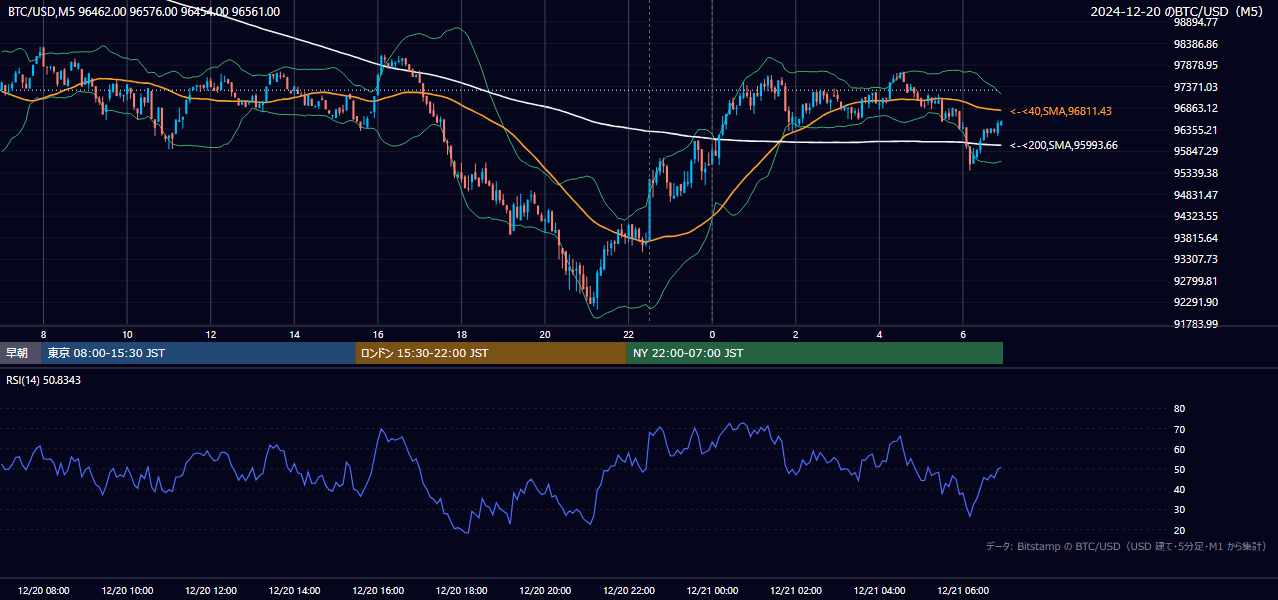Click the bottom date label 12/20 08:00
1278x600 pixels.
click(43, 591)
